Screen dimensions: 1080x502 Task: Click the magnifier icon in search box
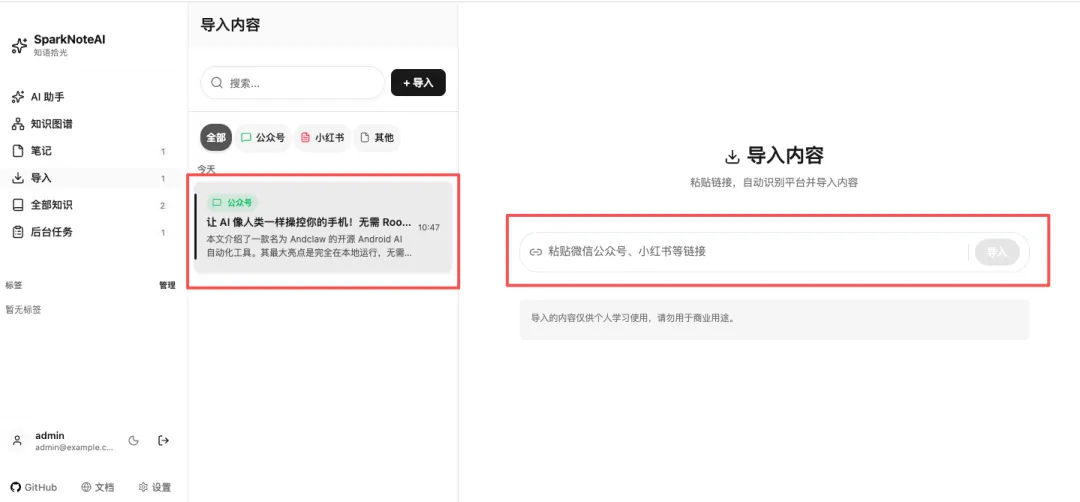(216, 83)
